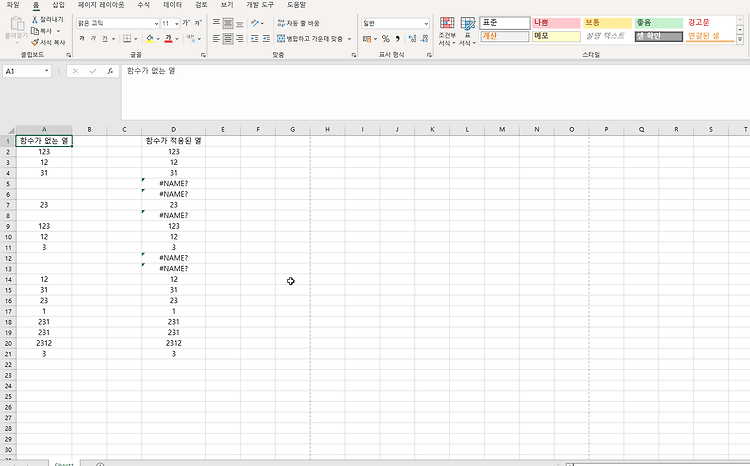
Task: Open Conditional Formatting (조건부 서식) menu
Action: (x=447, y=32)
